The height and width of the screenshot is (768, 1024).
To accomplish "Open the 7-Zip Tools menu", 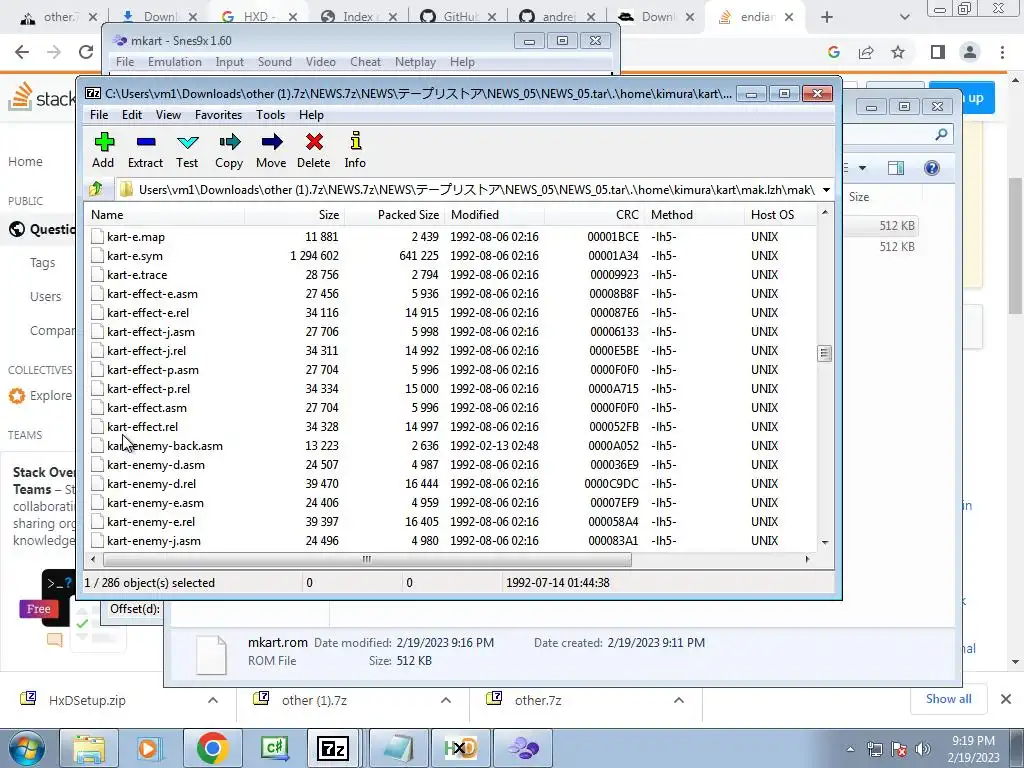I will [270, 115].
